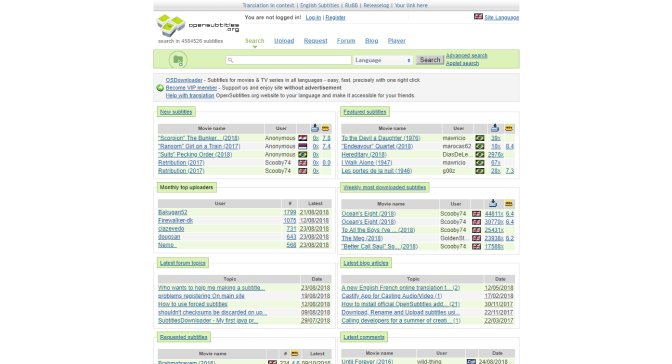Click the download icon in Weekly most downloaded header
The height and width of the screenshot is (364, 672).
coord(493,203)
